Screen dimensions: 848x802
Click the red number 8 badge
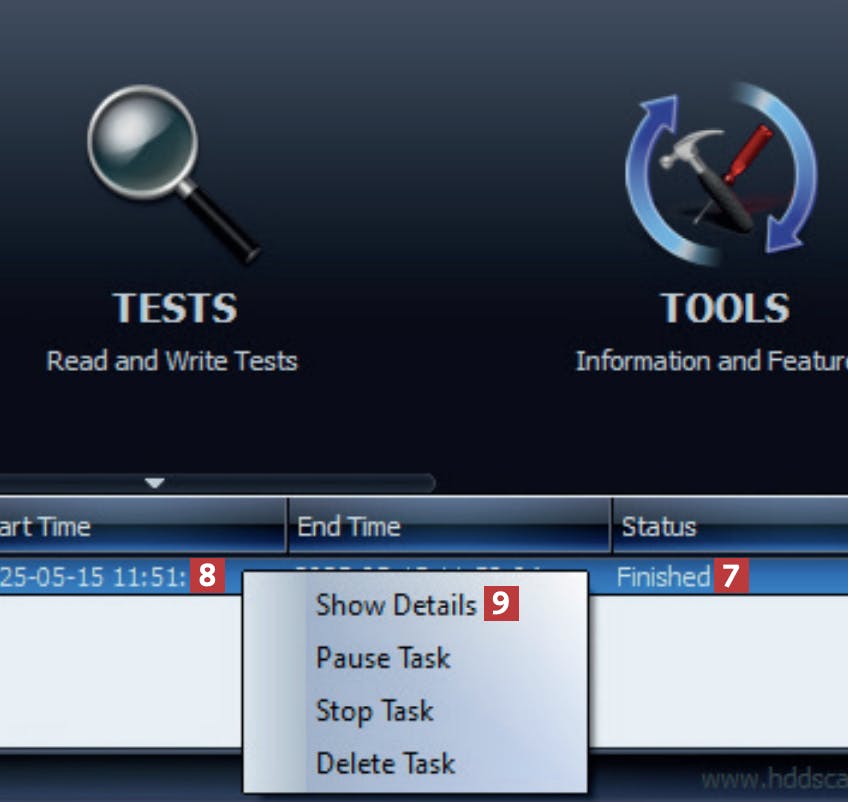point(207,576)
